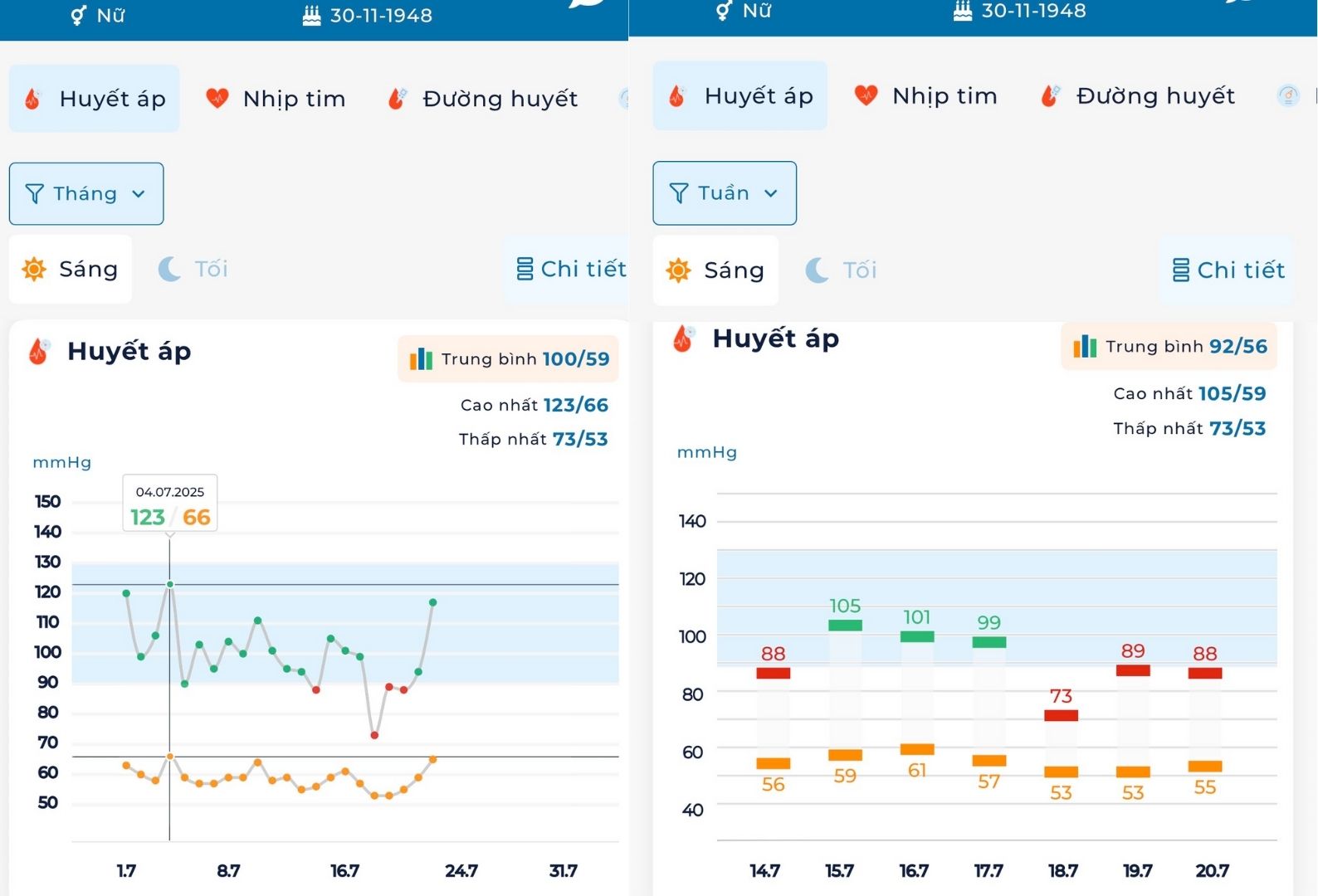
Task: Open Huyết áp tab in left panel
Action: pos(95,99)
